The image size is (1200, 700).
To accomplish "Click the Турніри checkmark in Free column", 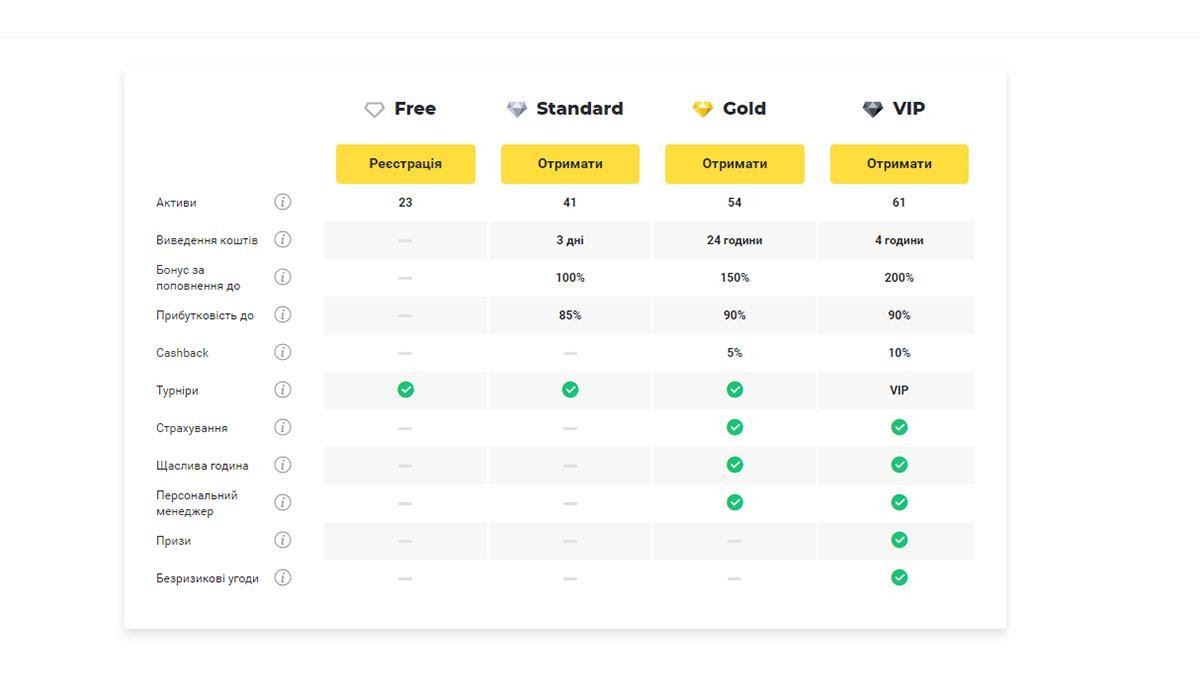I will pyautogui.click(x=405, y=390).
